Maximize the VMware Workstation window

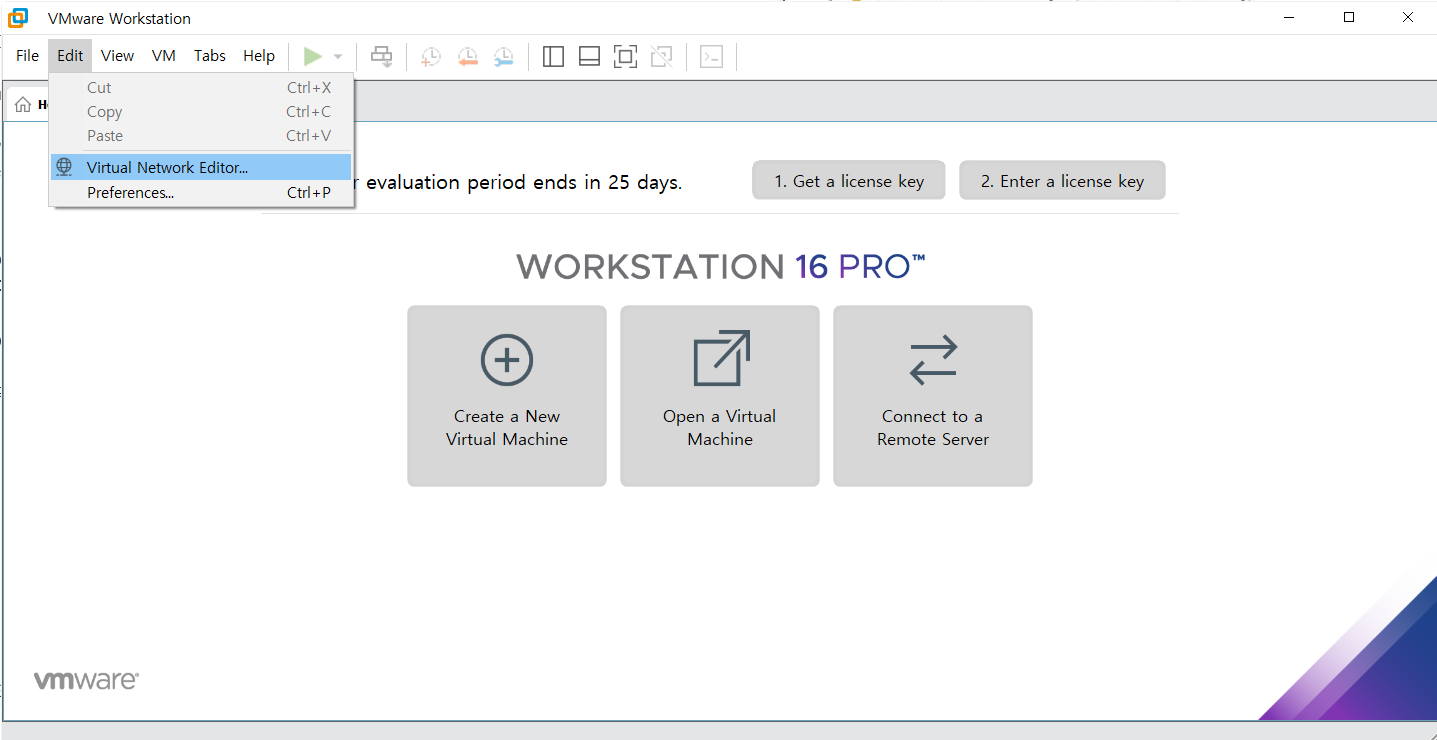point(1349,17)
